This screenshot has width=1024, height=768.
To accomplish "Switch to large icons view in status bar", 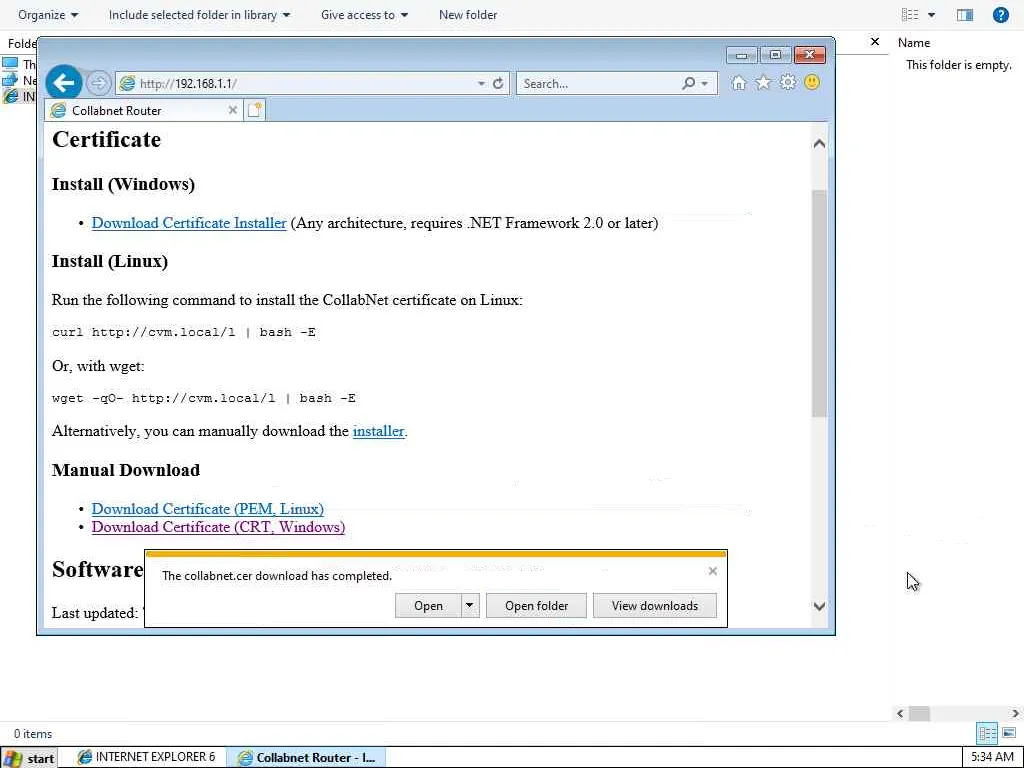I will coord(1009,733).
